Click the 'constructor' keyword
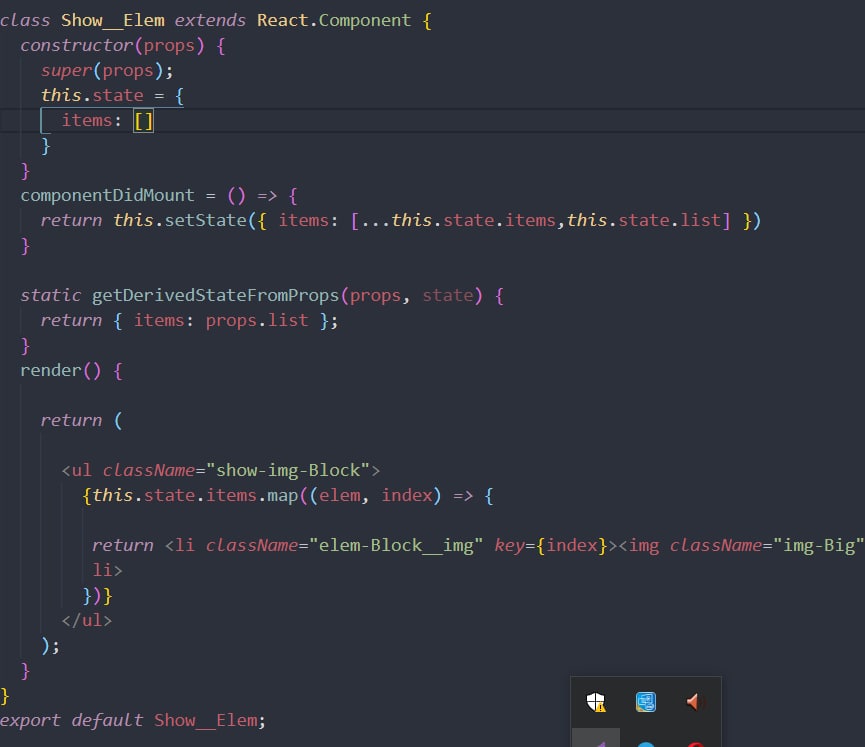Viewport: 865px width, 747px height. pyautogui.click(x=77, y=45)
